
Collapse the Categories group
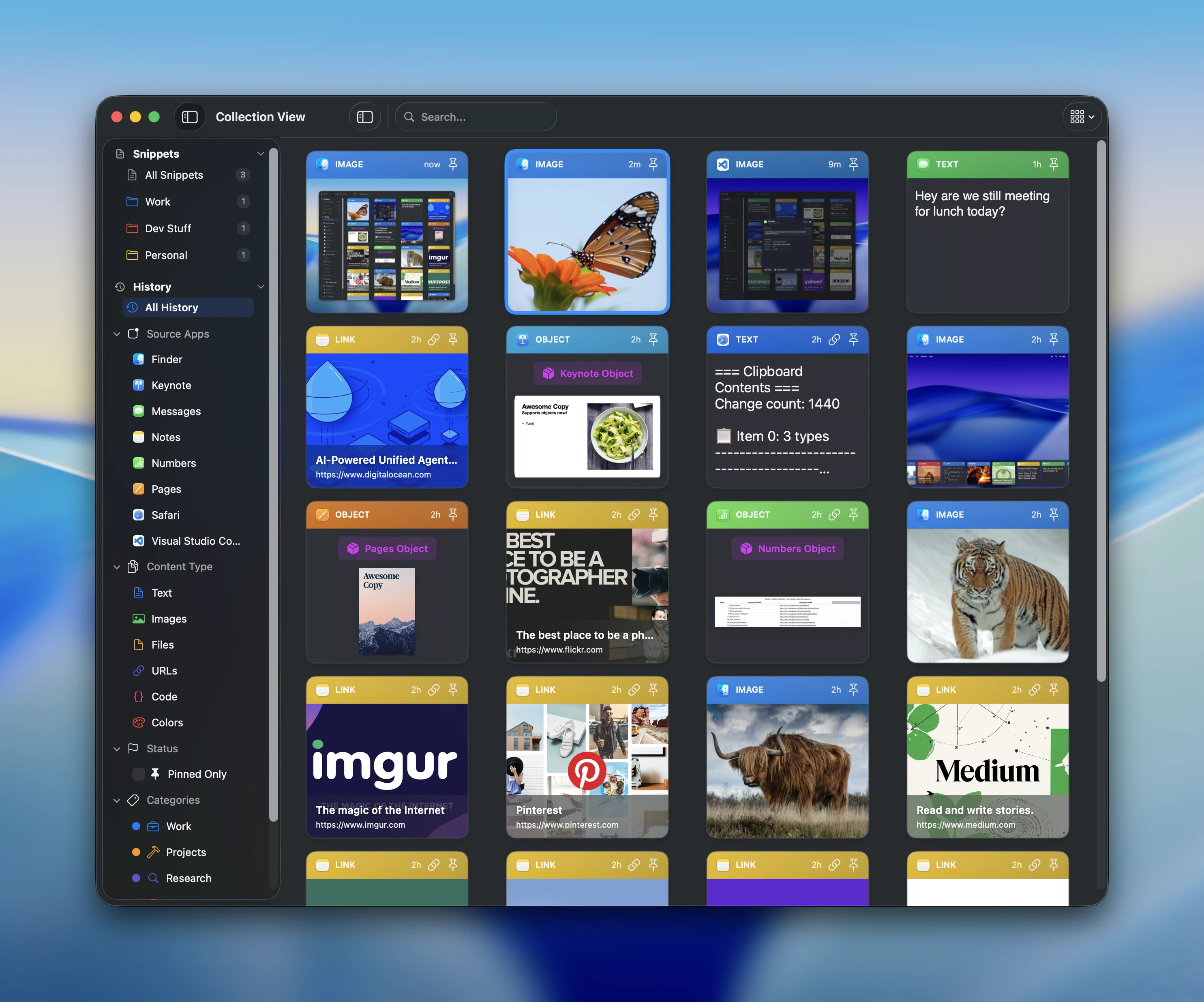coord(117,800)
